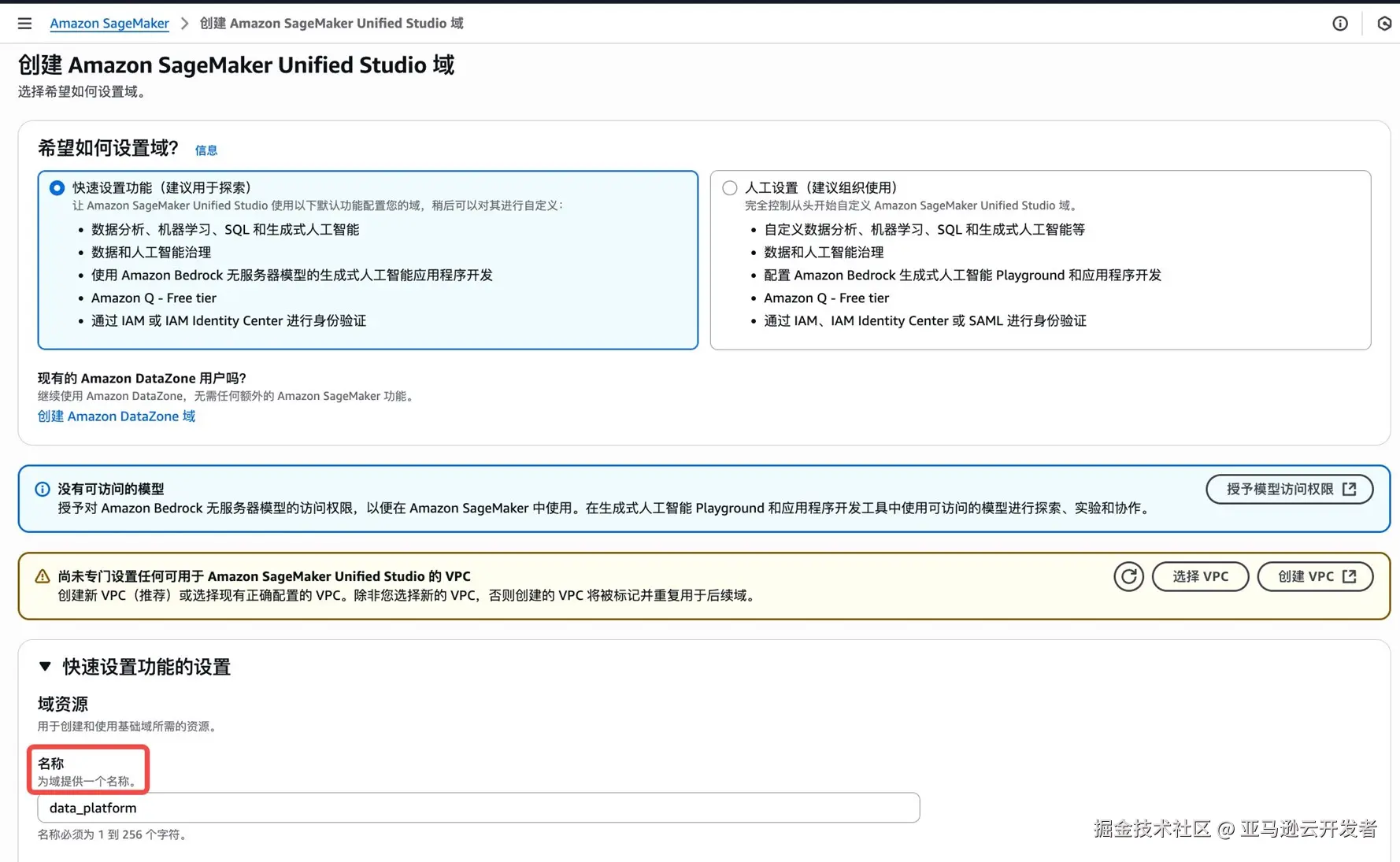Click the 选择 VPC button
Viewport: 1400px width, 862px height.
pyautogui.click(x=1200, y=576)
